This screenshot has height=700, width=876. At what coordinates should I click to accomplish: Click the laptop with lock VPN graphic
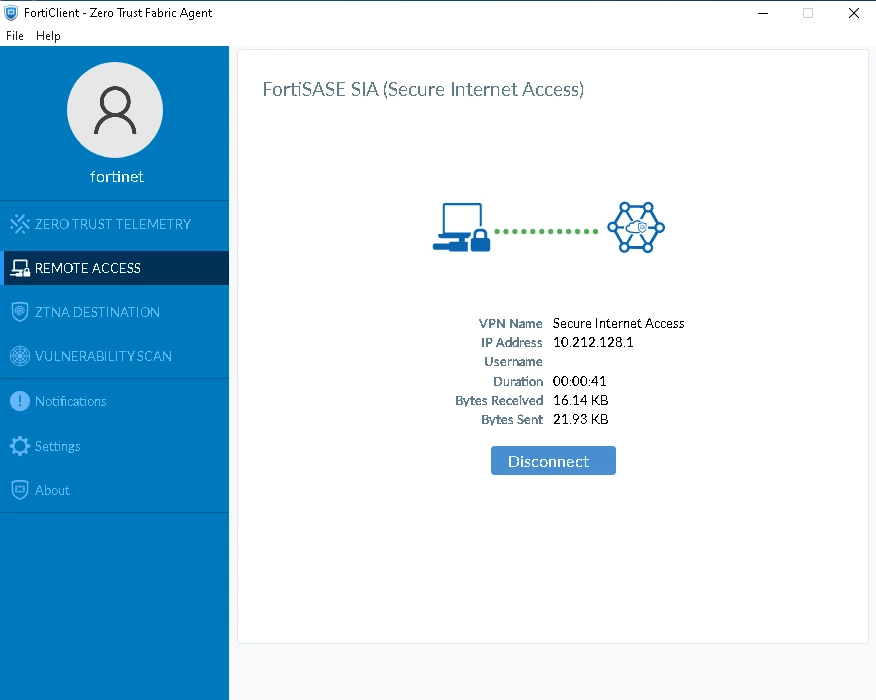(x=461, y=227)
